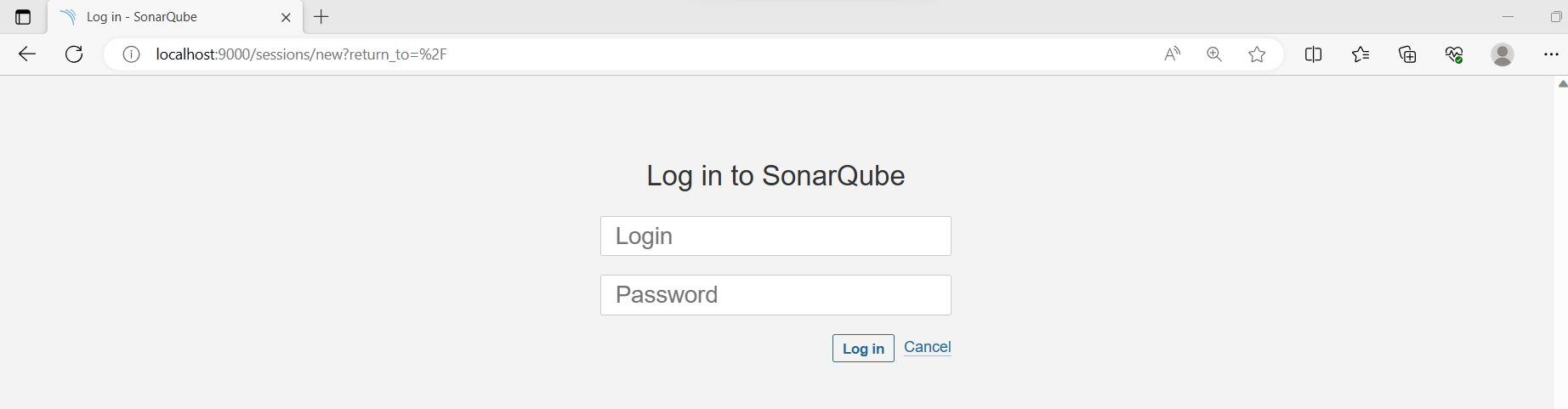Screen dimensions: 1568x409
Task: Open Settings and more ellipsis menu
Action: pos(1551,54)
